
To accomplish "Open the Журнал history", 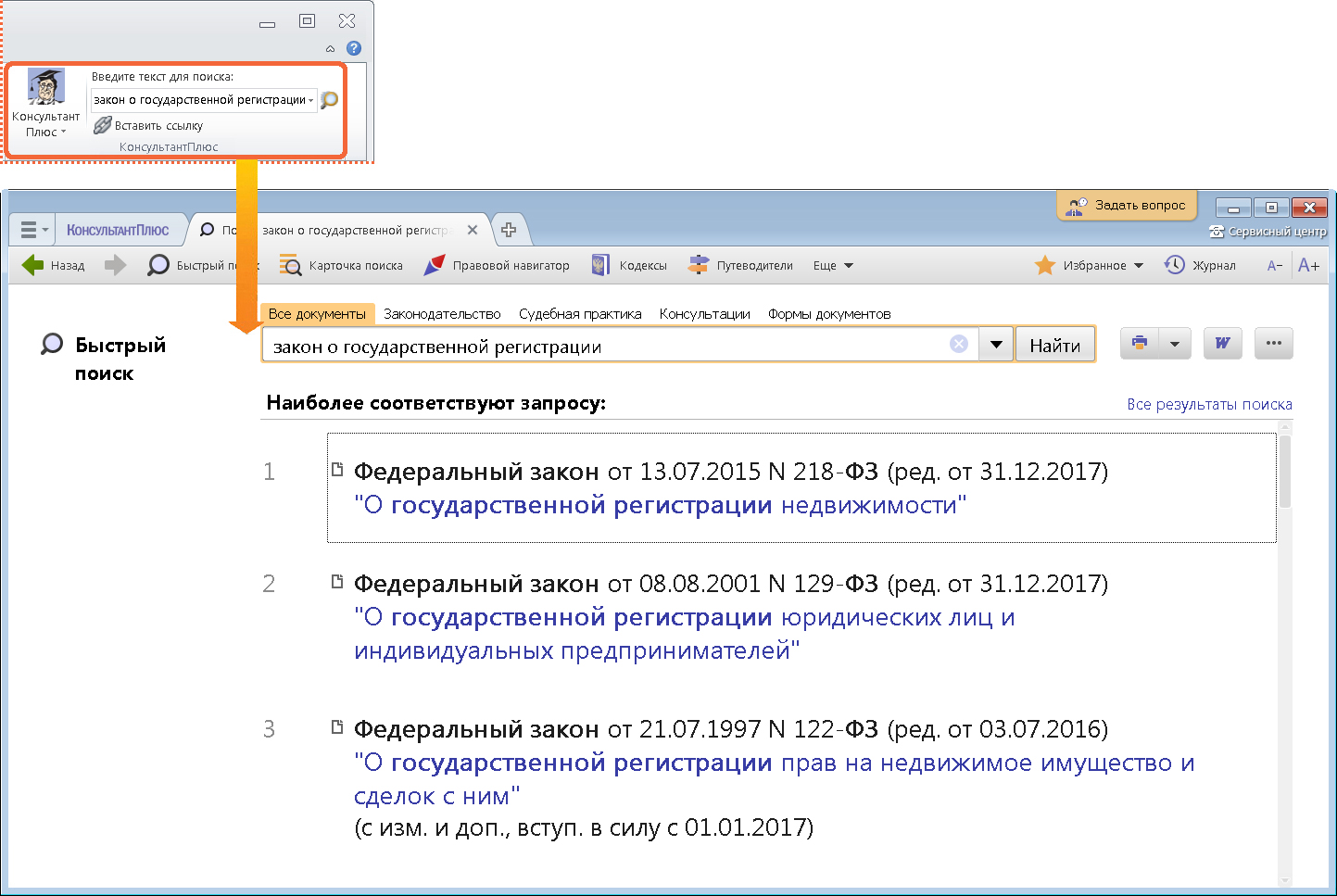I will coord(1200,265).
